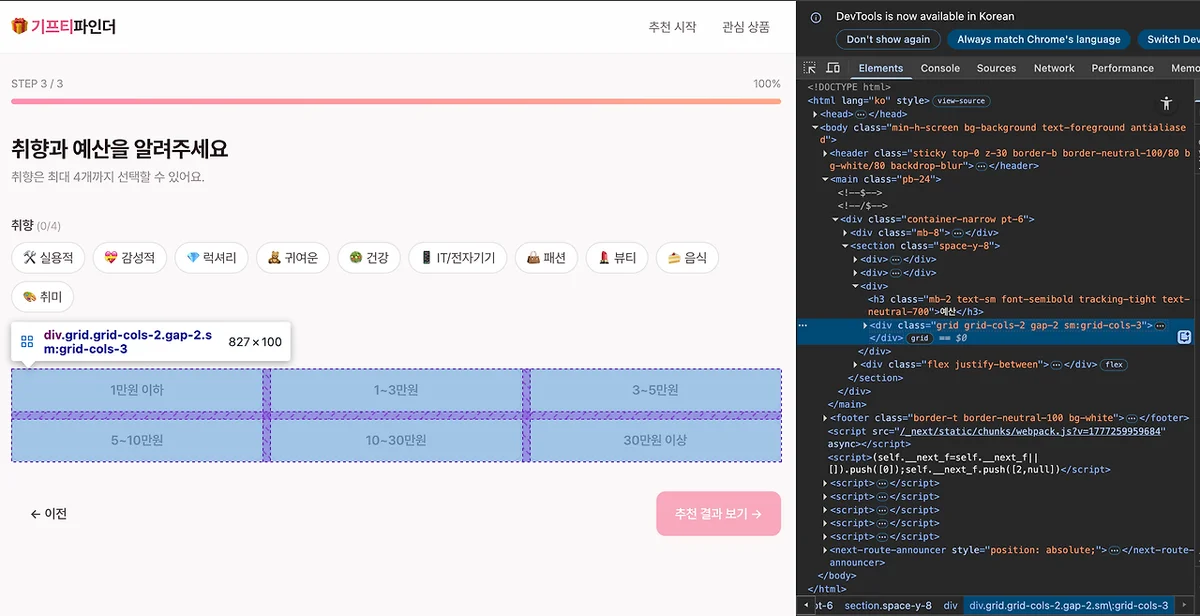Click the info icon in DevTools notice
Screen dimensions: 1200x616
(x=816, y=17)
